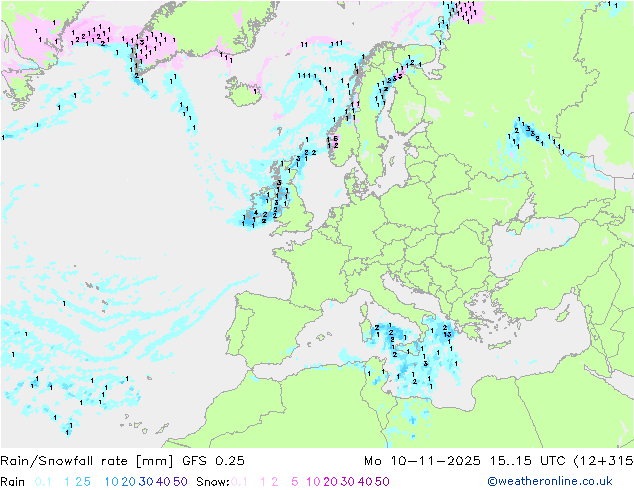
Task: Click the '15..15 UTC' time label
Action: tap(527, 461)
